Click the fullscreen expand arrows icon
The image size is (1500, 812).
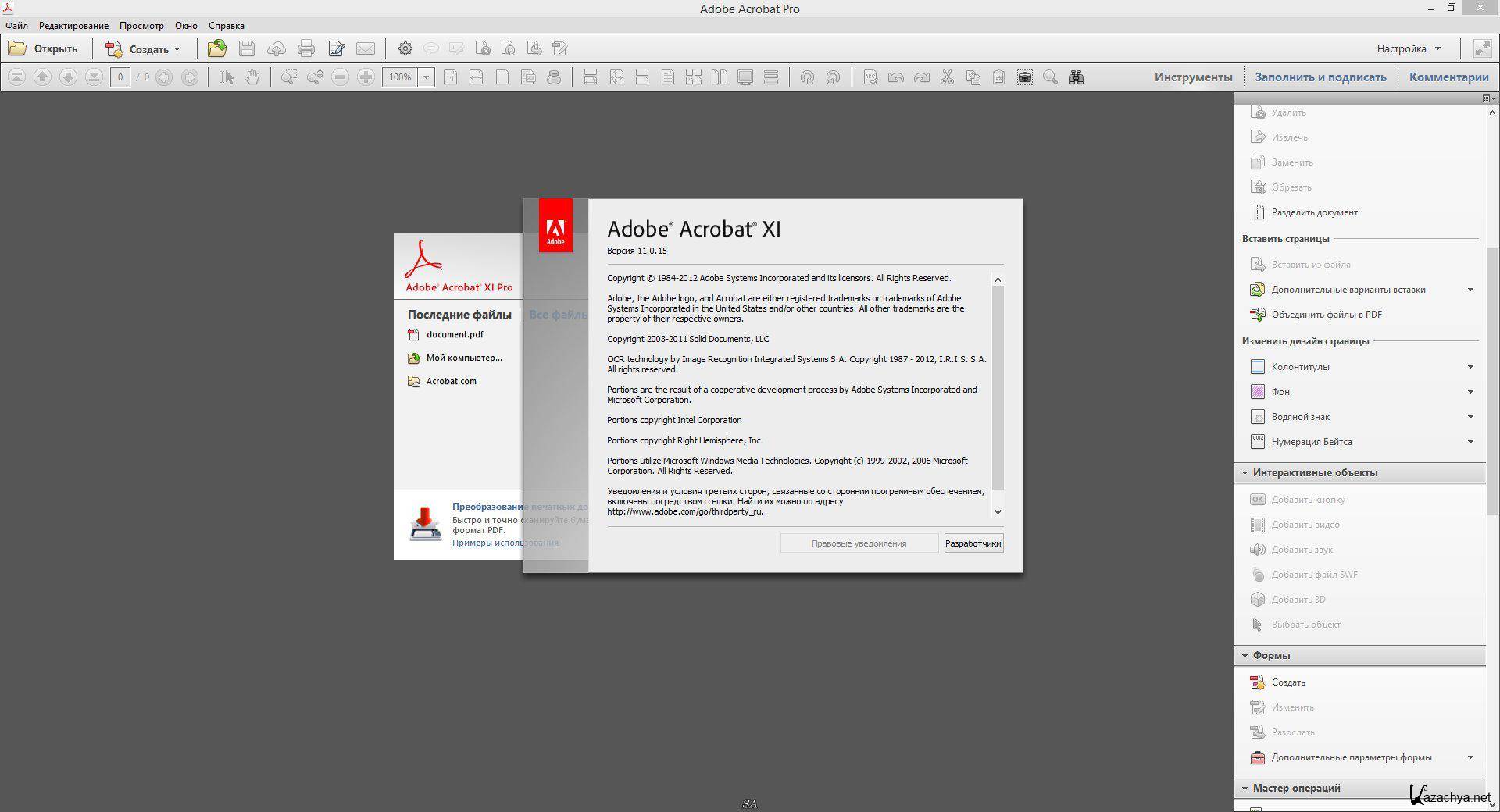(1482, 48)
